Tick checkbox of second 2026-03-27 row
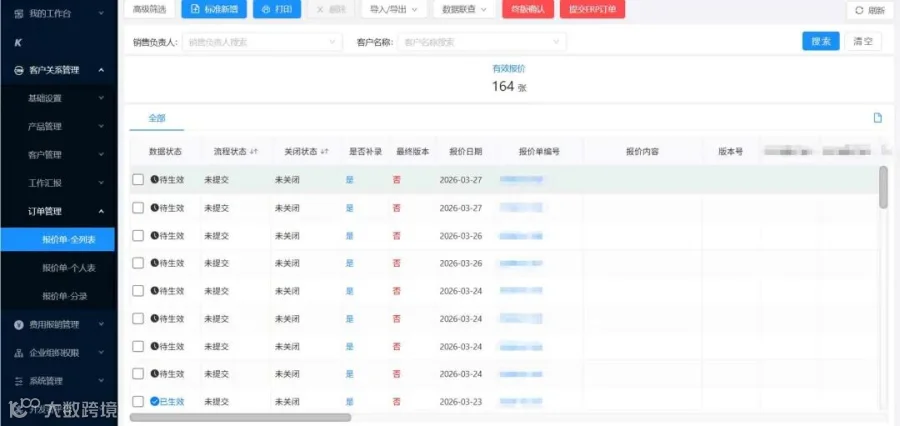Viewport: 900px width, 426px height. tap(138, 207)
